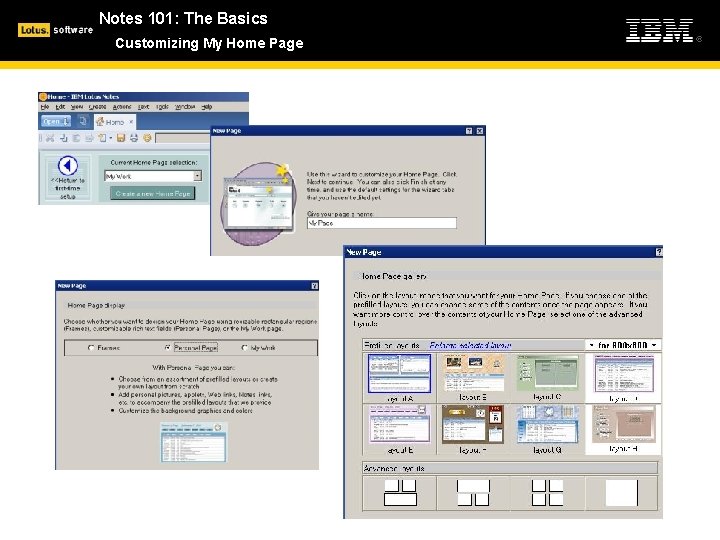Image resolution: width=720 pixels, height=540 pixels.
Task: Choose single-pane advanced layout icon
Action: click(x=622, y=493)
